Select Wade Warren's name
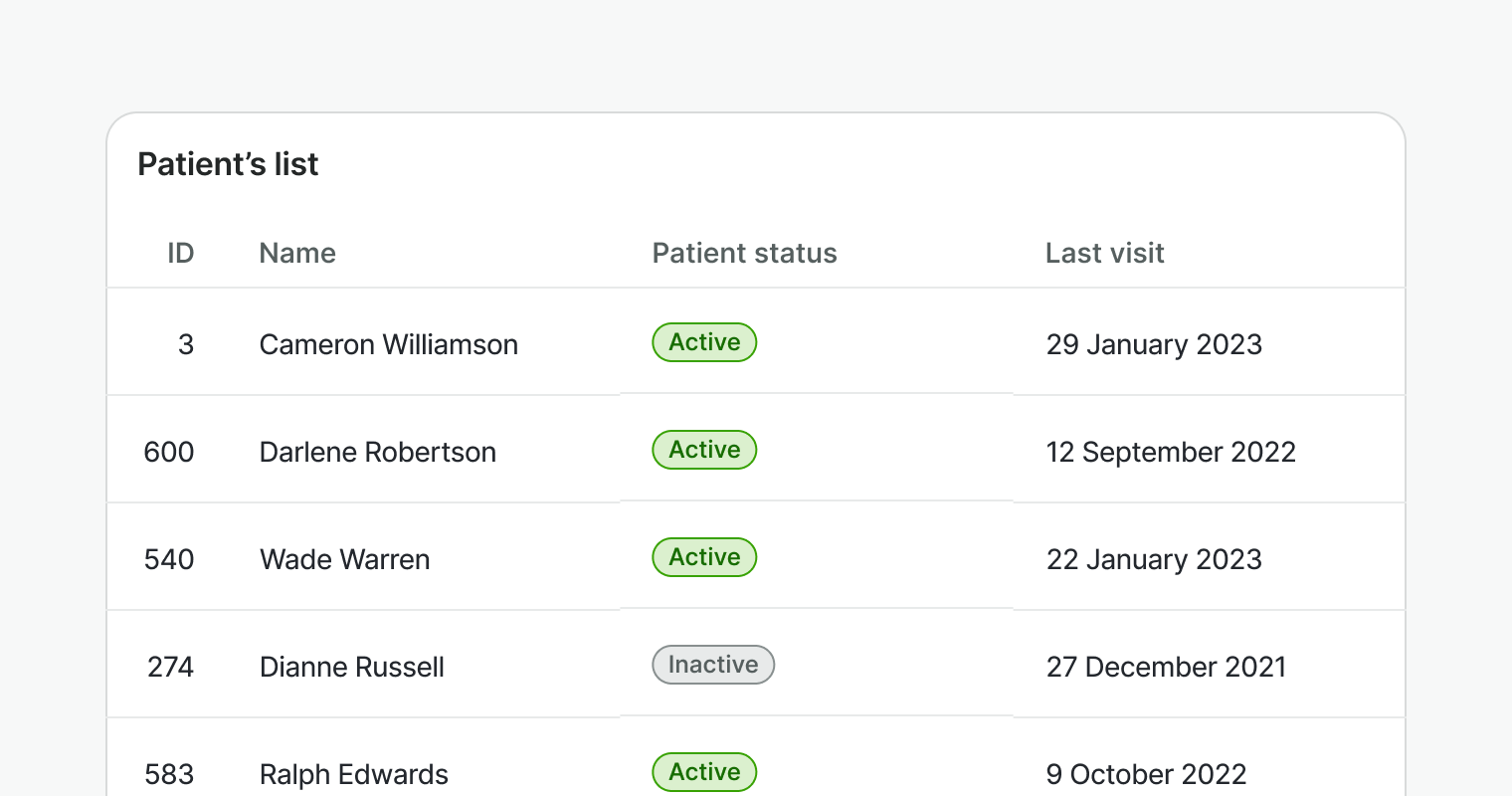1512x796 pixels. click(x=344, y=559)
